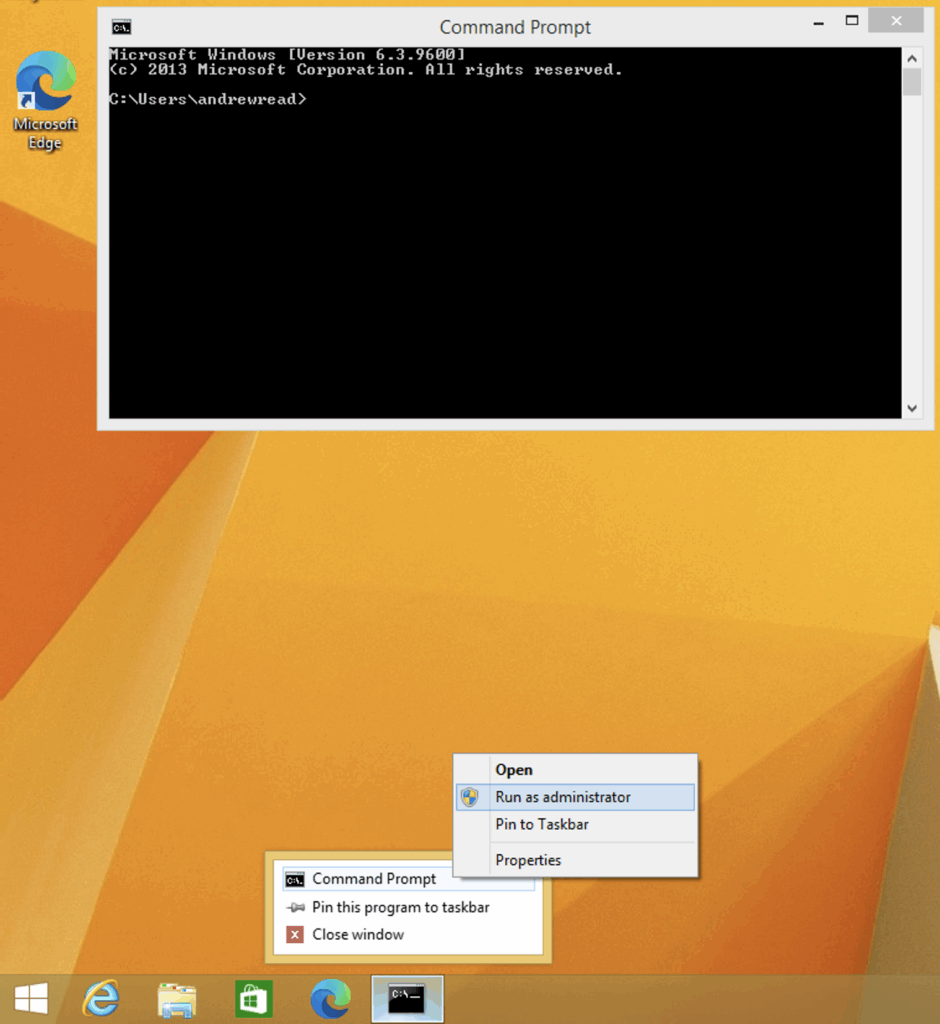Screen dimensions: 940x1024
Task: Open File Explorer from the taskbar
Action: pyautogui.click(x=177, y=998)
